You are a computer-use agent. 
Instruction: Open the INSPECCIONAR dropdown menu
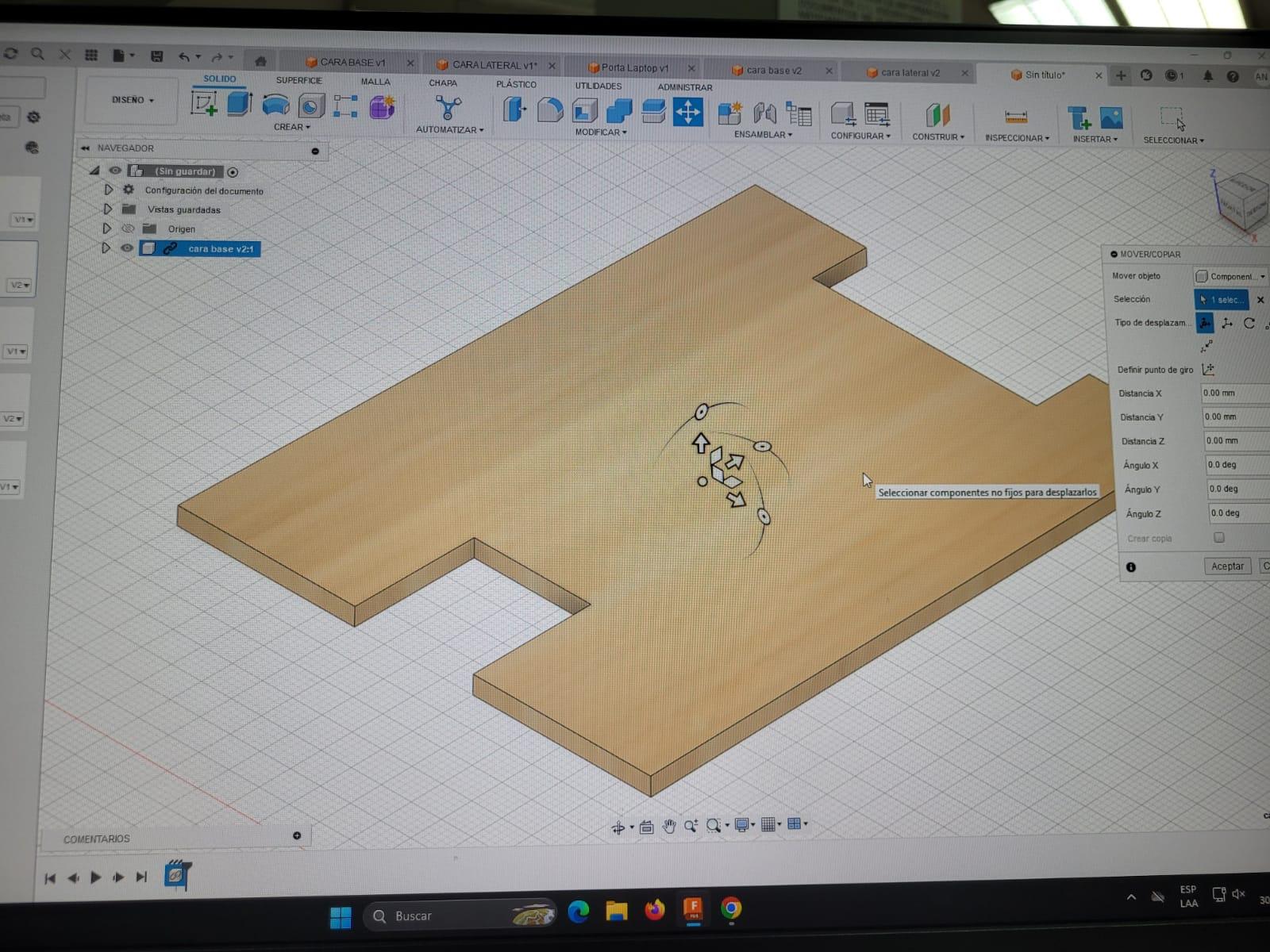(x=1017, y=138)
